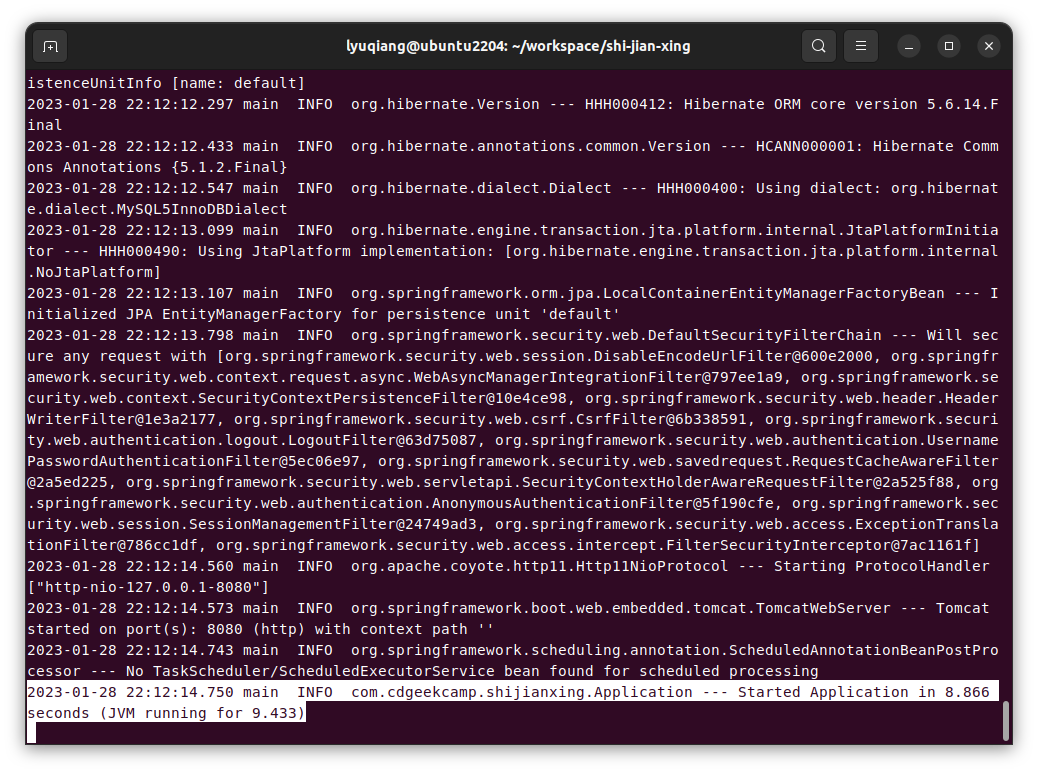This screenshot has height=773, width=1038.
Task: Open a new terminal tab
Action: pos(50,46)
